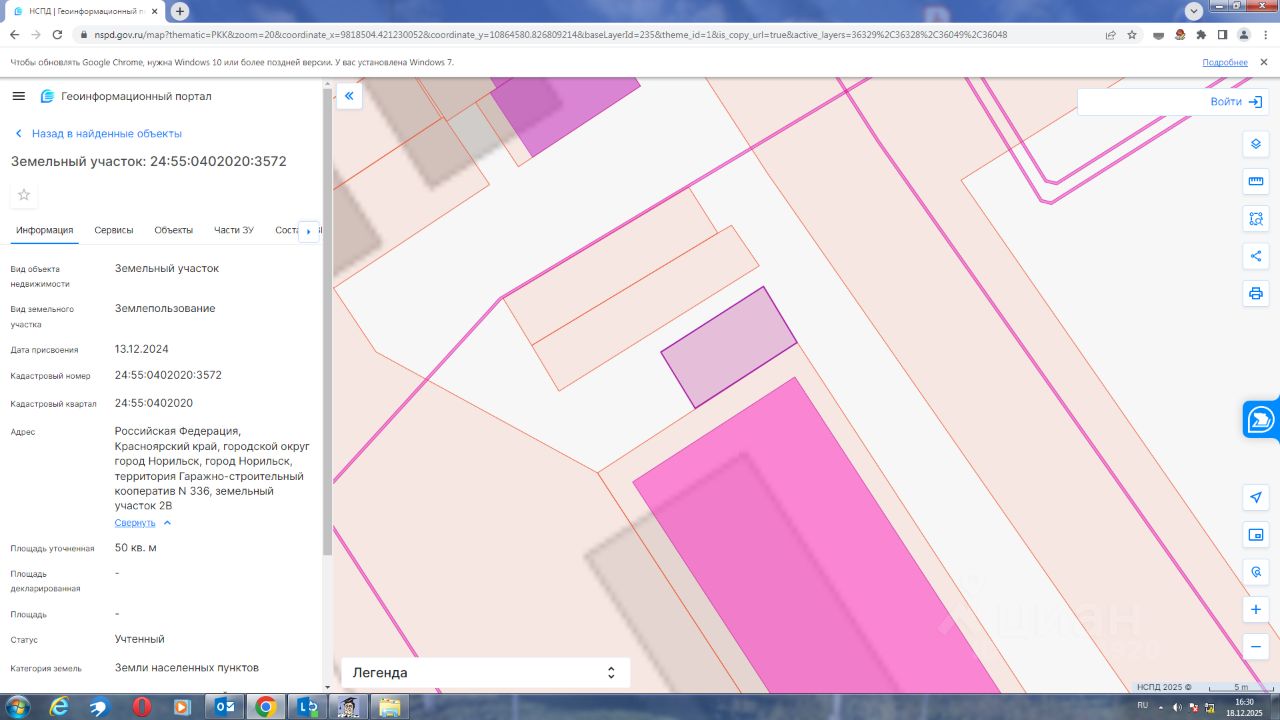The width and height of the screenshot is (1280, 720).
Task: Click the Войти login button
Action: pos(1236,102)
